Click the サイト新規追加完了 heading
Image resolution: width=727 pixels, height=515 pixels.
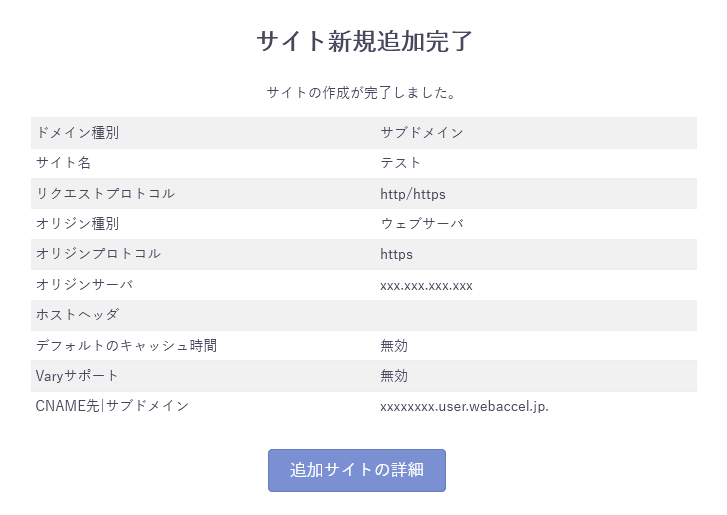pyautogui.click(x=364, y=41)
